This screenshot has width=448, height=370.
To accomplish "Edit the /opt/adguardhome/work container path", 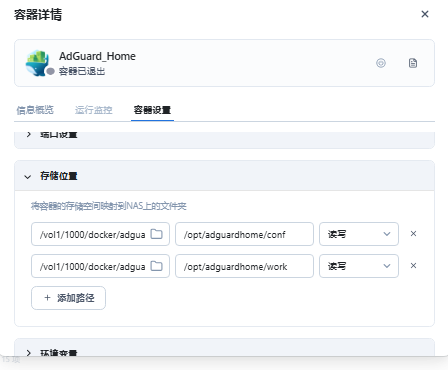I will point(244,266).
